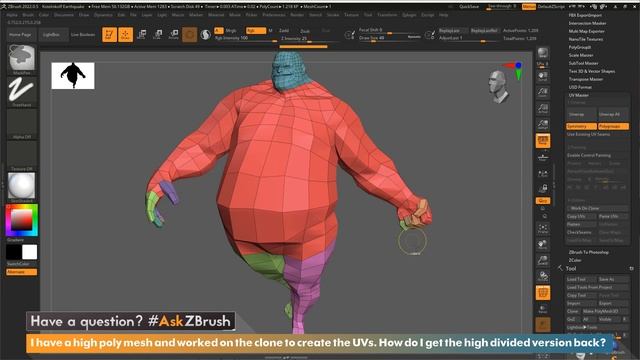Click the BPR render icon

pyautogui.click(x=543, y=53)
